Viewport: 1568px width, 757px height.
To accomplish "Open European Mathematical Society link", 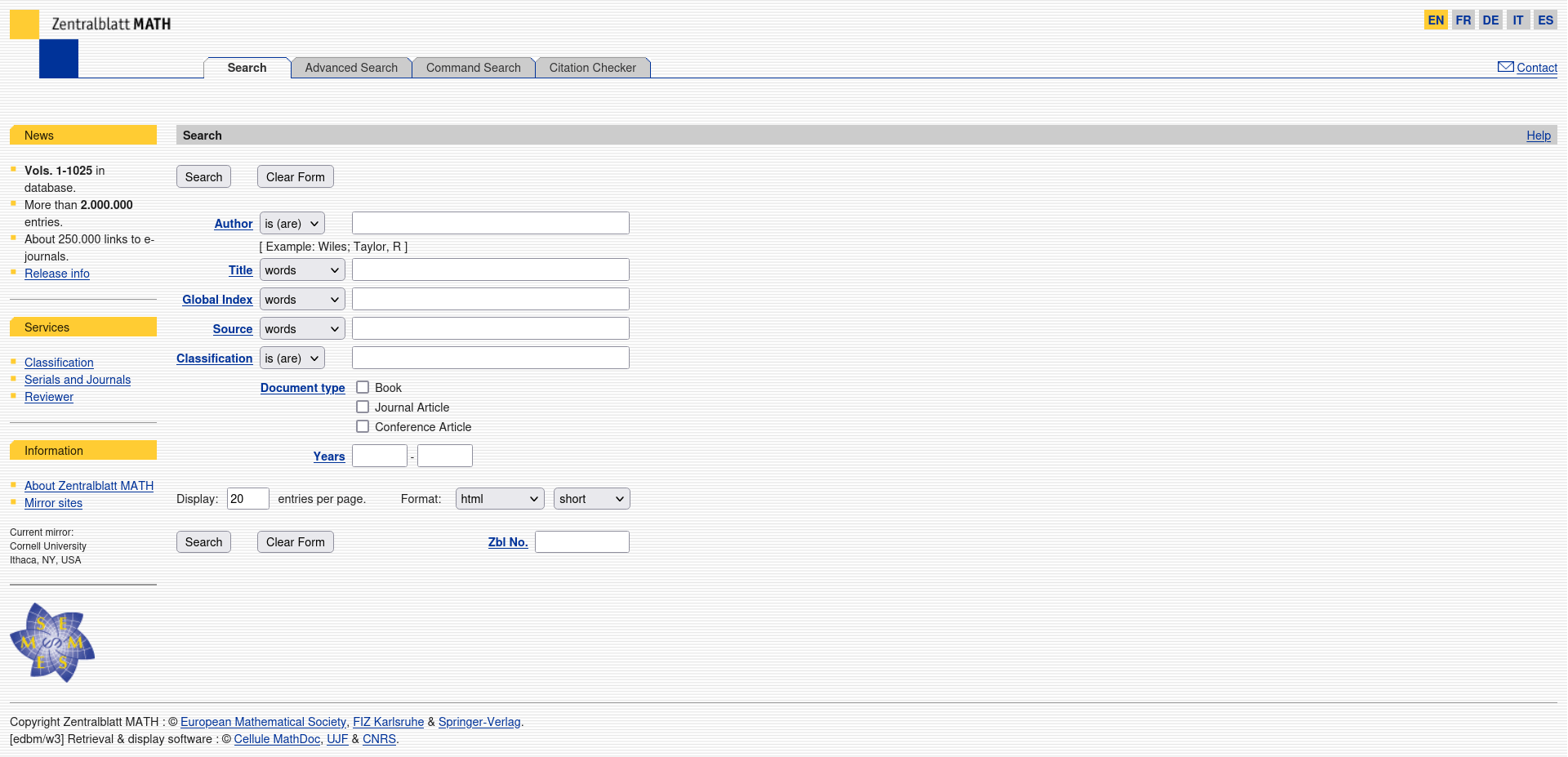I will point(263,722).
